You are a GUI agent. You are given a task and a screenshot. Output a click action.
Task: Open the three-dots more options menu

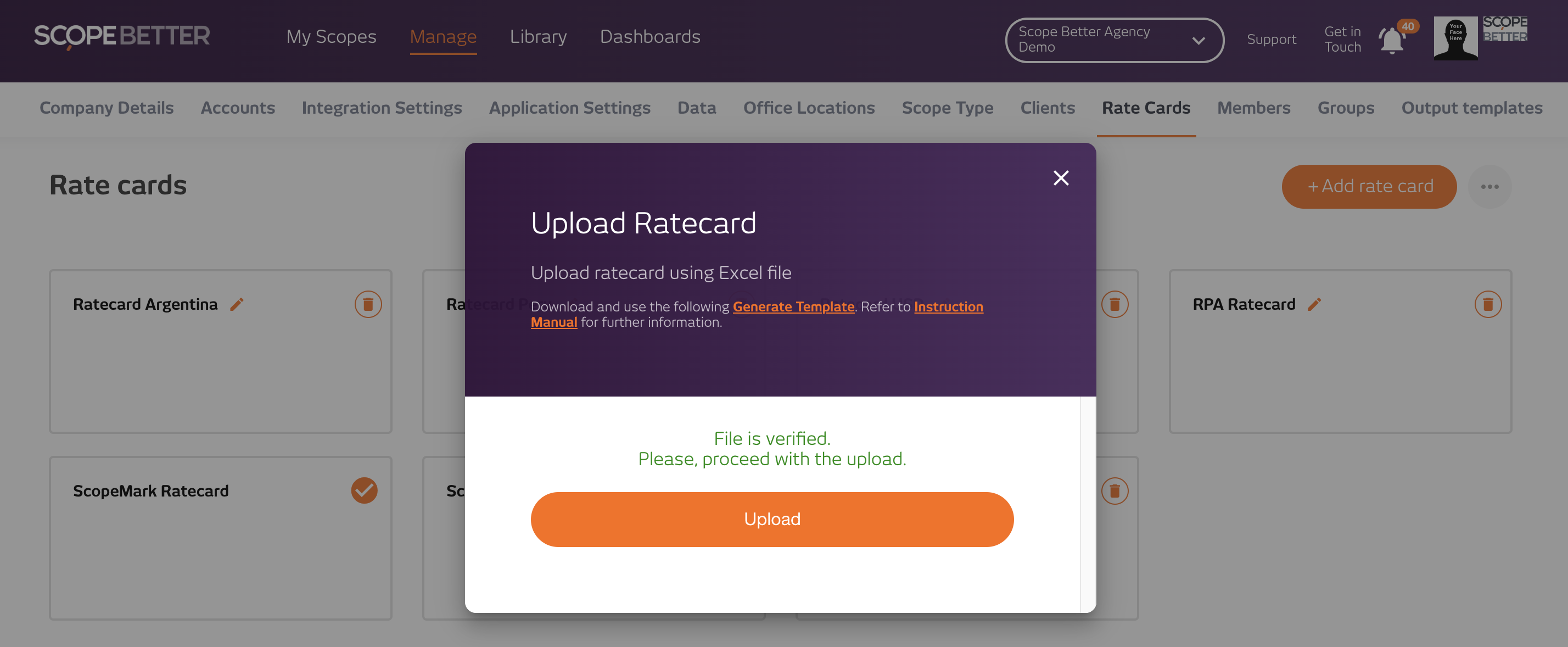coord(1489,186)
